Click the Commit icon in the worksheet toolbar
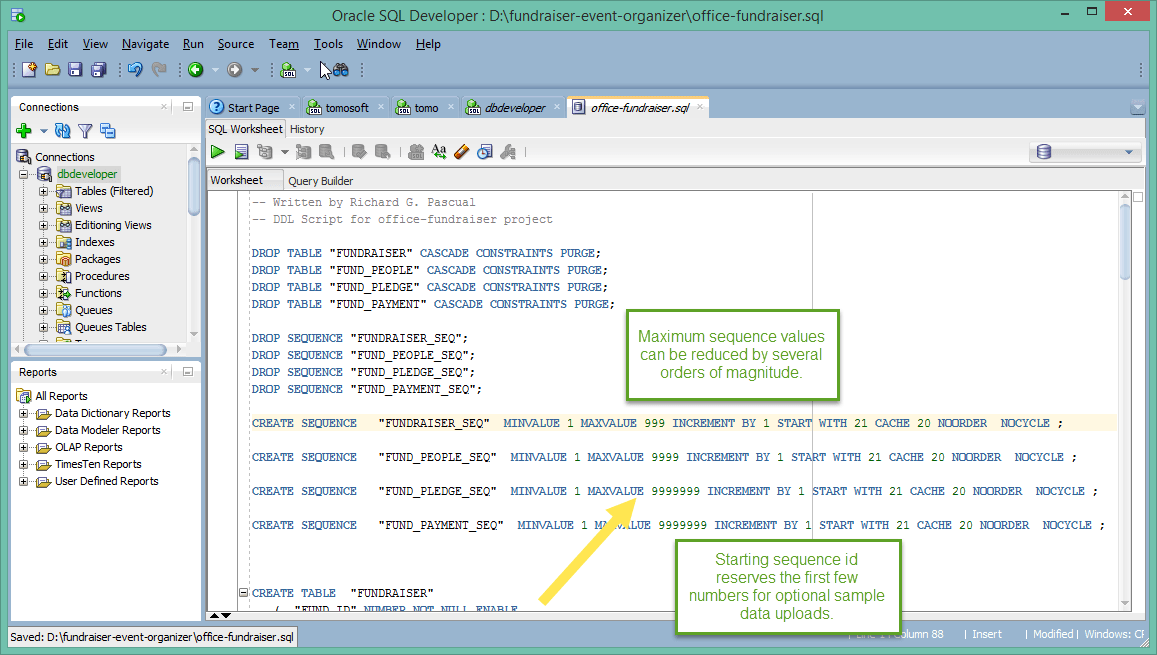The image size is (1157, 655). (x=359, y=152)
